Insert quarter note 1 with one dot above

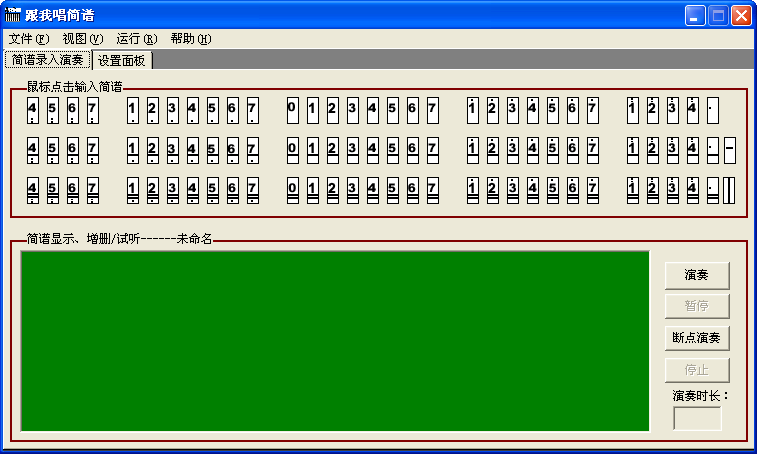[473, 111]
